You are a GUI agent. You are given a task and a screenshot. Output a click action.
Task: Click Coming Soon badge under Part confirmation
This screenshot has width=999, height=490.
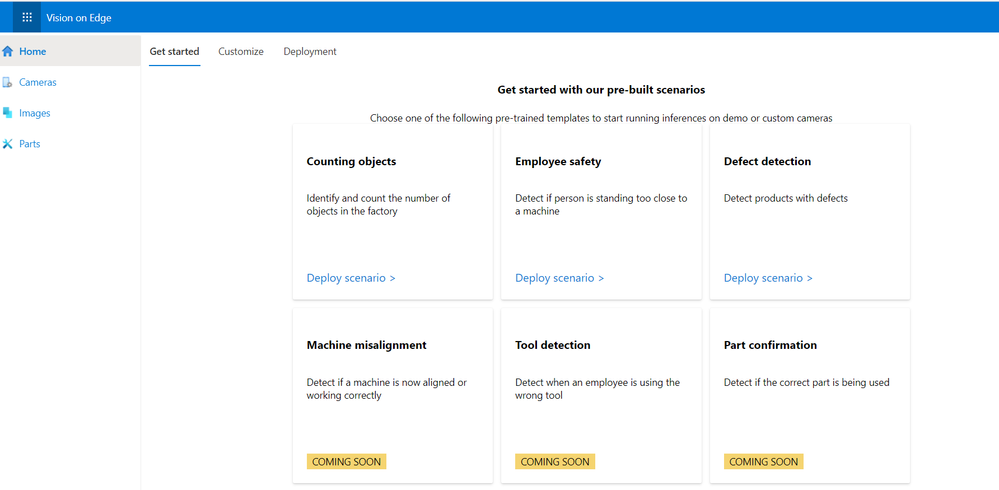(x=763, y=462)
